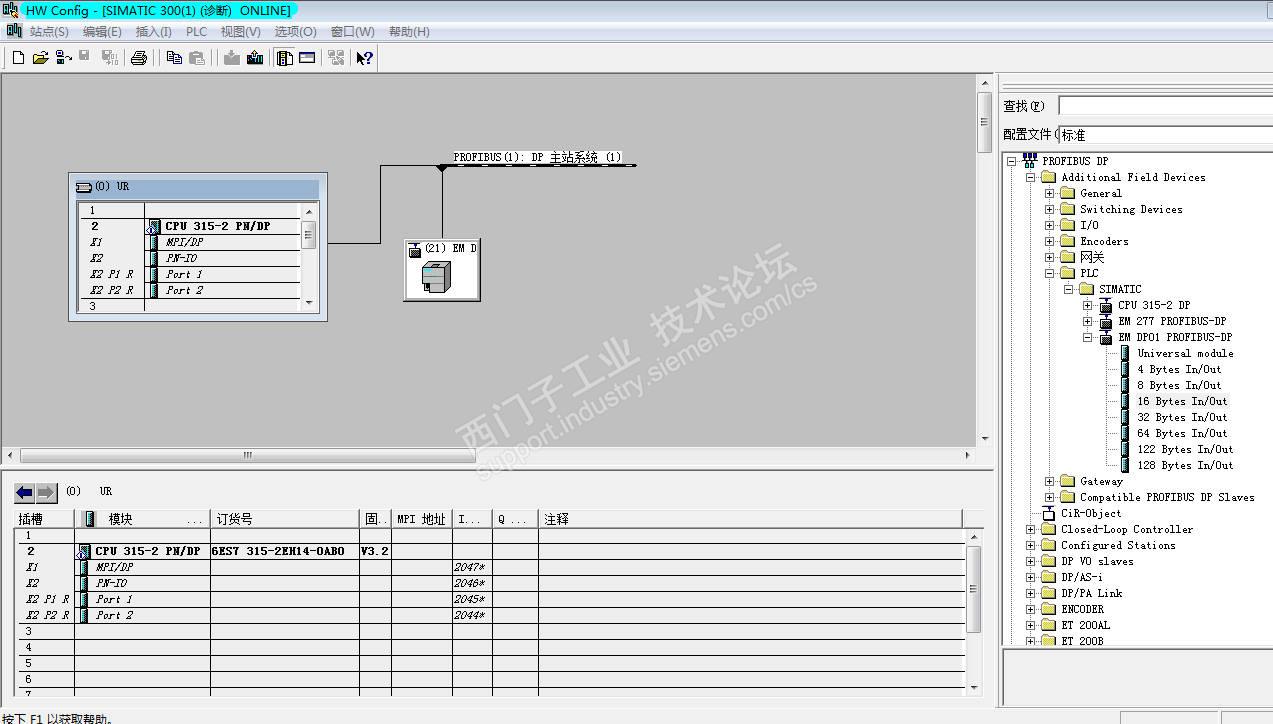
Task: Click the CPU module icon in rack slot 2
Action: pyautogui.click(x=154, y=226)
